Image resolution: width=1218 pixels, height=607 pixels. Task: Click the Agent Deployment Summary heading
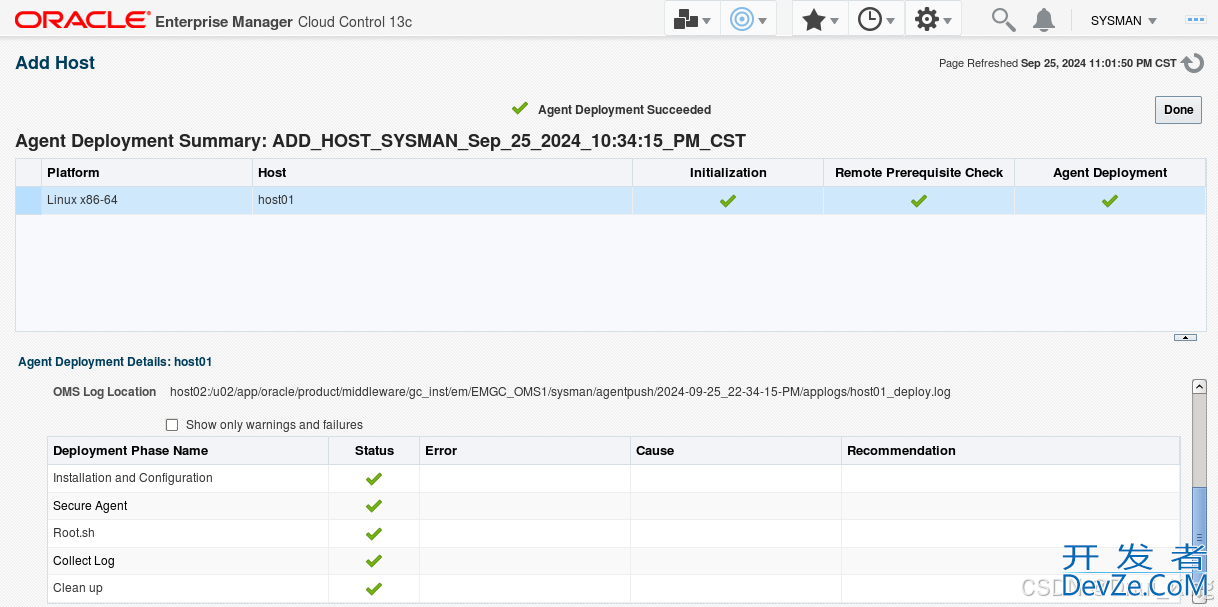point(381,141)
